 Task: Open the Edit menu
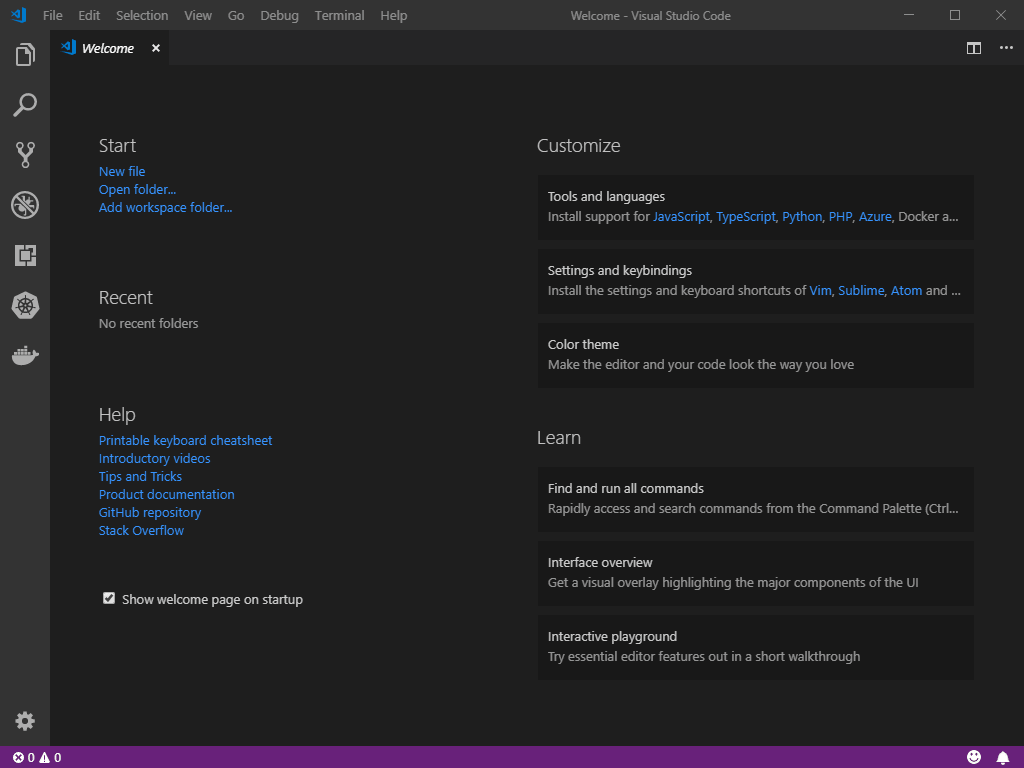coord(89,15)
